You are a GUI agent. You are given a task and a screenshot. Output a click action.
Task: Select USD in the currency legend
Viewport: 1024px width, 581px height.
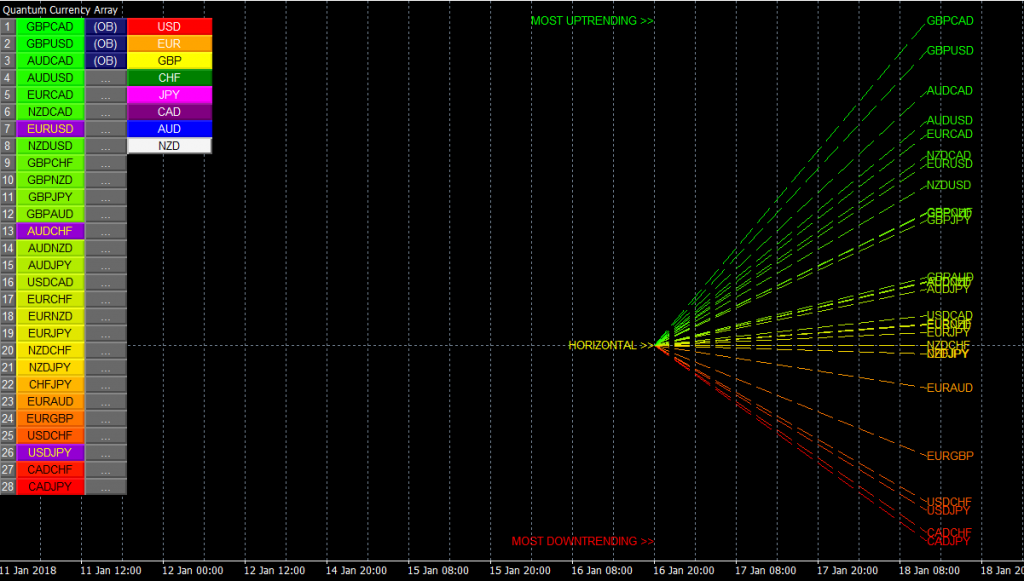click(168, 26)
